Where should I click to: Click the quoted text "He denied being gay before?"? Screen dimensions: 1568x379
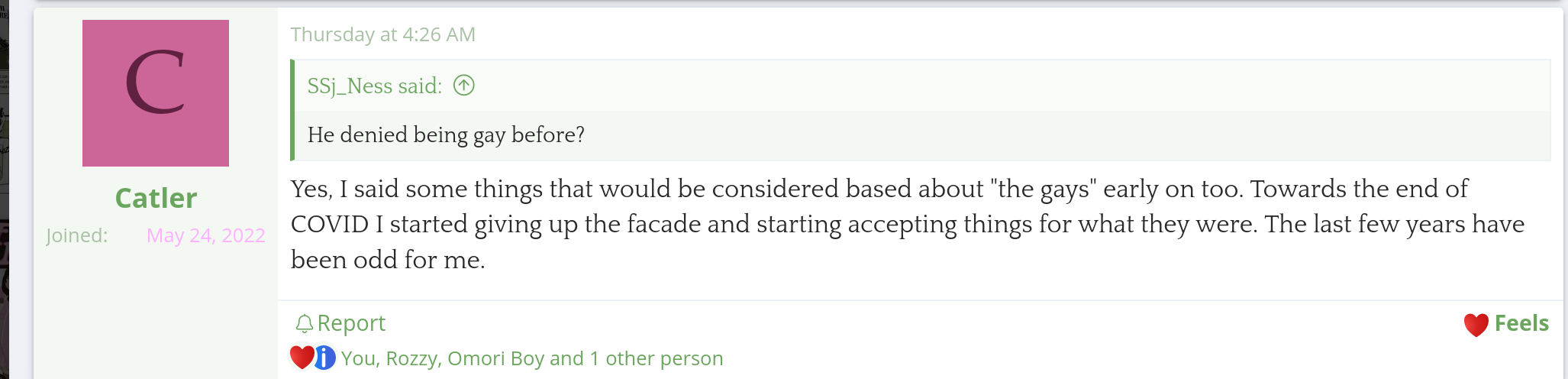tap(446, 134)
